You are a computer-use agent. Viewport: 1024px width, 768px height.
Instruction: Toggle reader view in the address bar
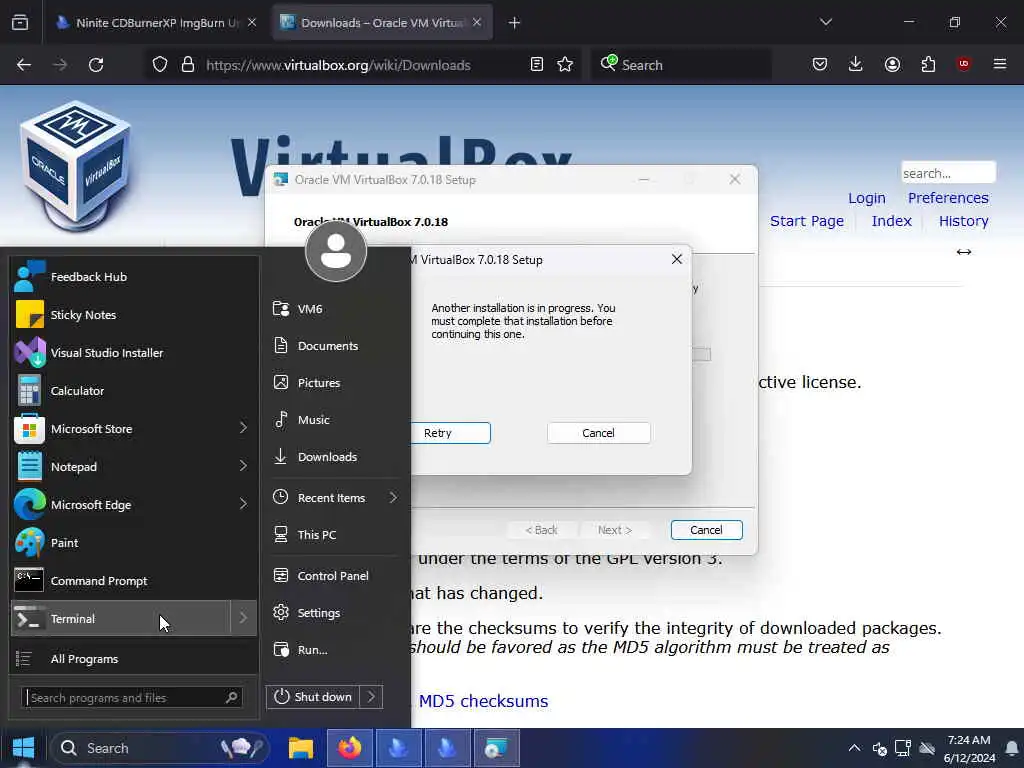(536, 65)
